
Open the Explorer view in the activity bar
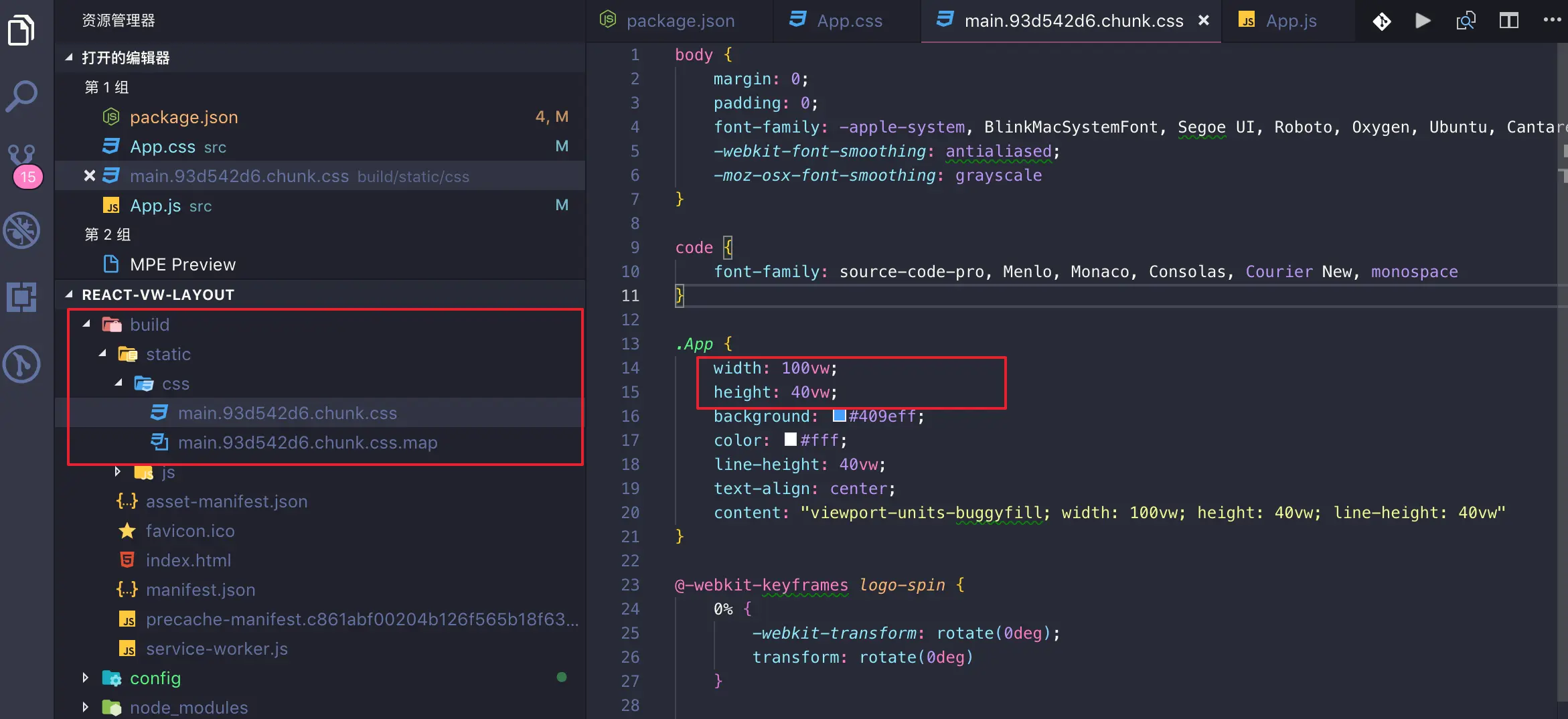click(21, 30)
